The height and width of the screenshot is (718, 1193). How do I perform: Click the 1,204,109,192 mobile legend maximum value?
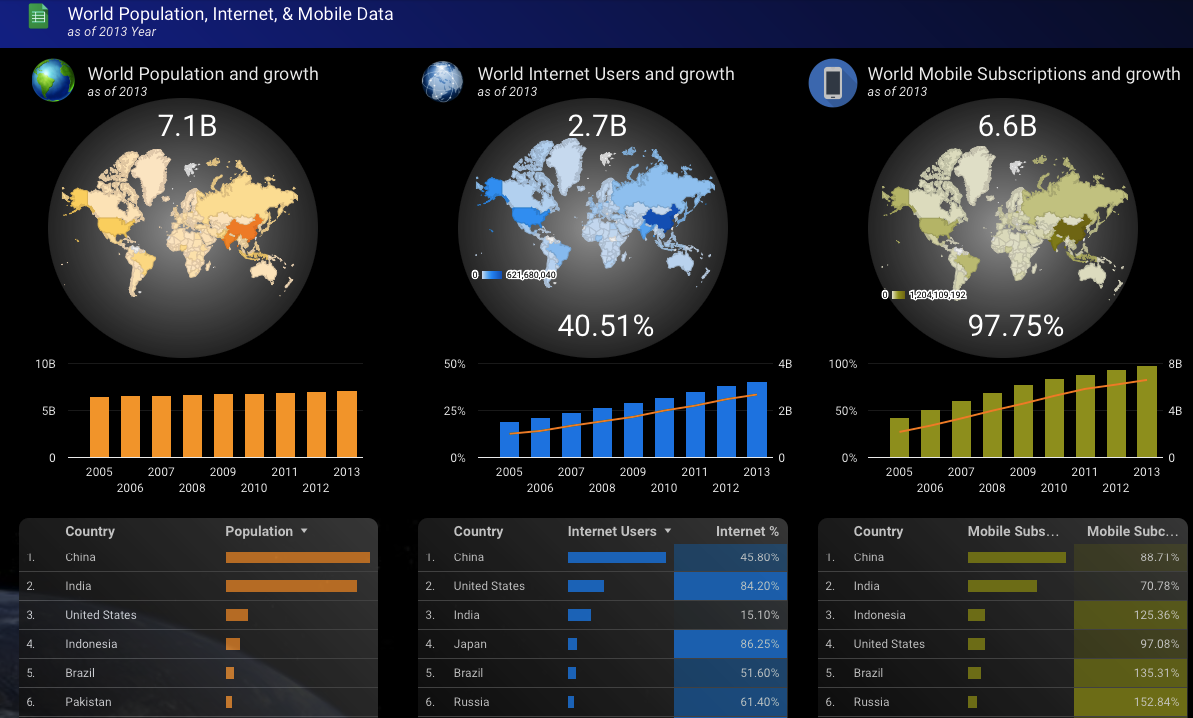tap(937, 295)
